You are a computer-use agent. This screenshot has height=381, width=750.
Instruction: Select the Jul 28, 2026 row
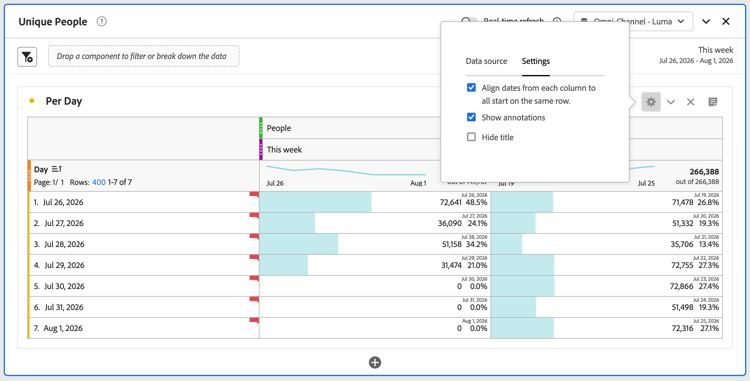[143, 244]
